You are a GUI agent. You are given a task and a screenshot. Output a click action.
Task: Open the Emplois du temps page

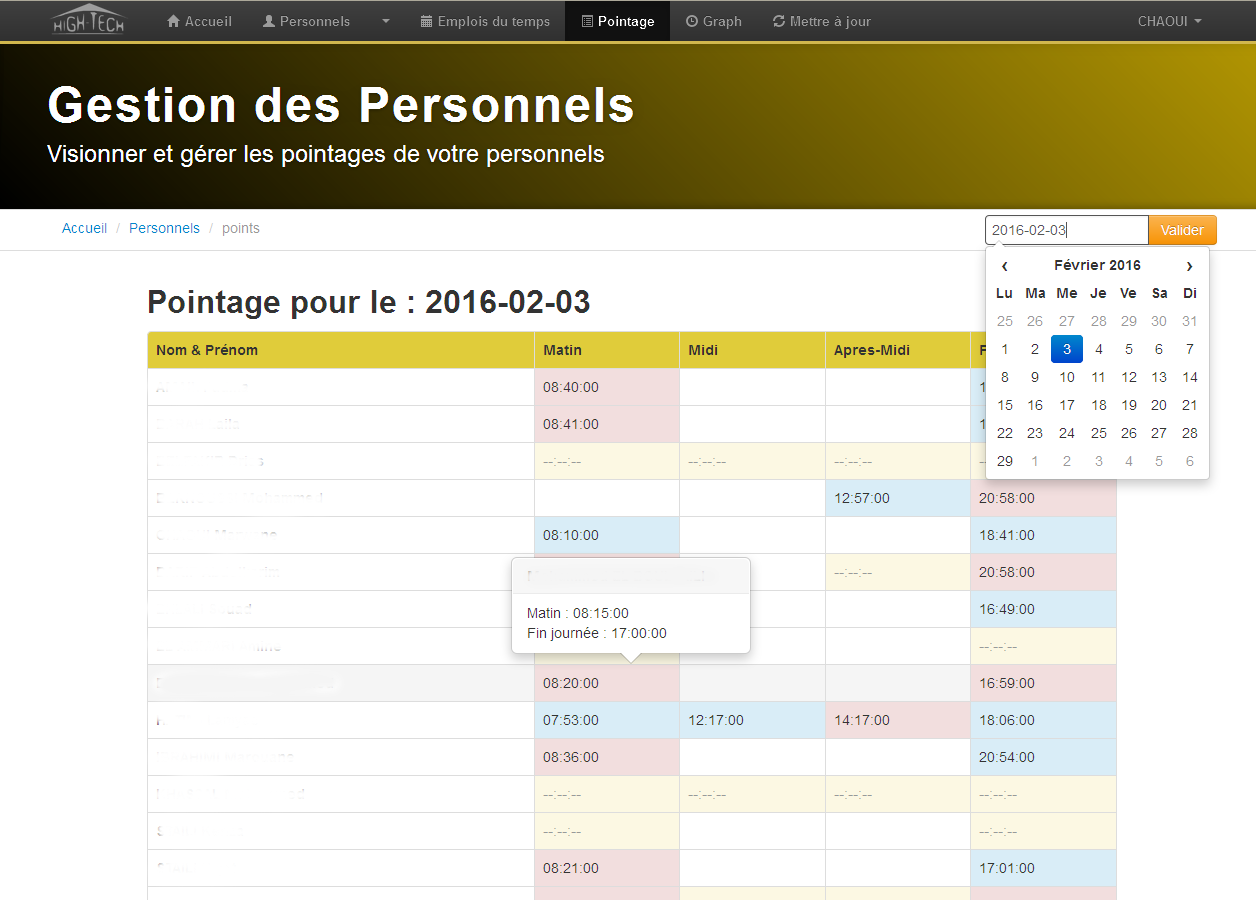tap(485, 21)
